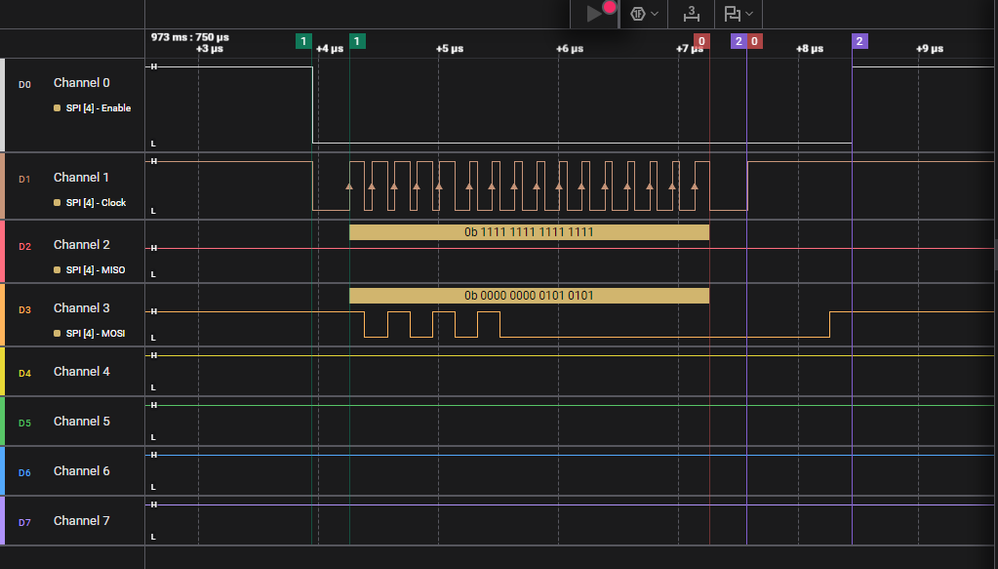Select the Channel 2 label
The height and width of the screenshot is (569, 998).
click(81, 245)
